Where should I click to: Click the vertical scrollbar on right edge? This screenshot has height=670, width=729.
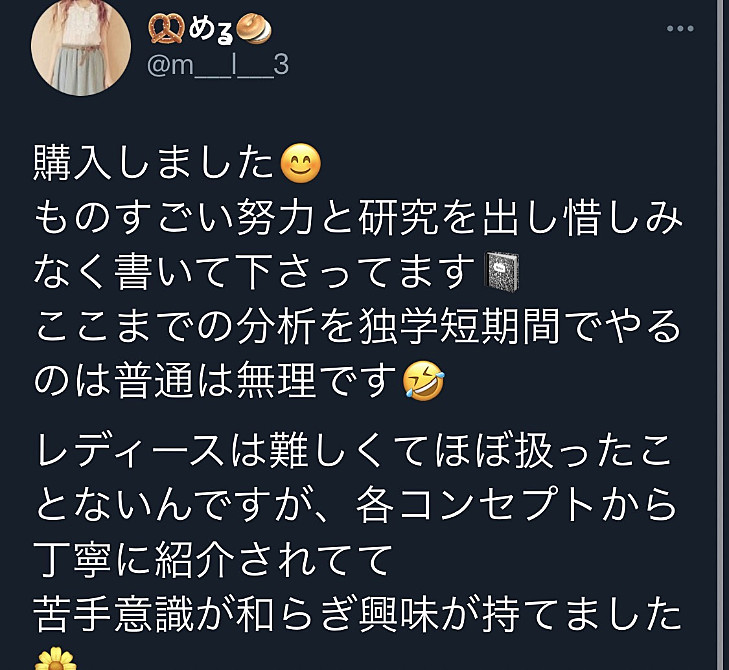721,335
